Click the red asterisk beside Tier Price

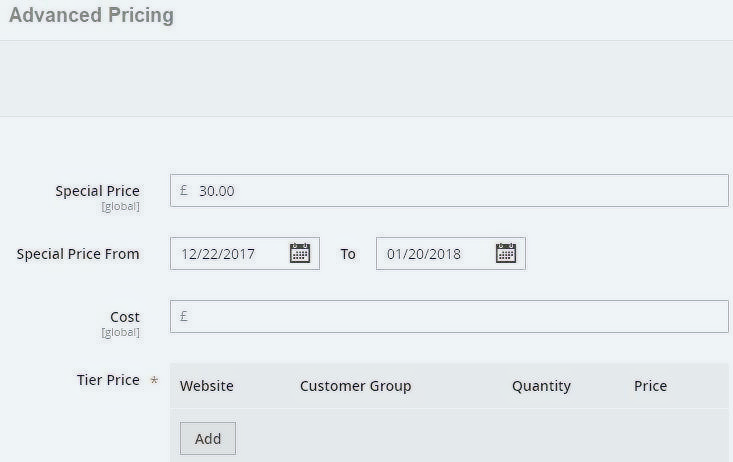(154, 381)
